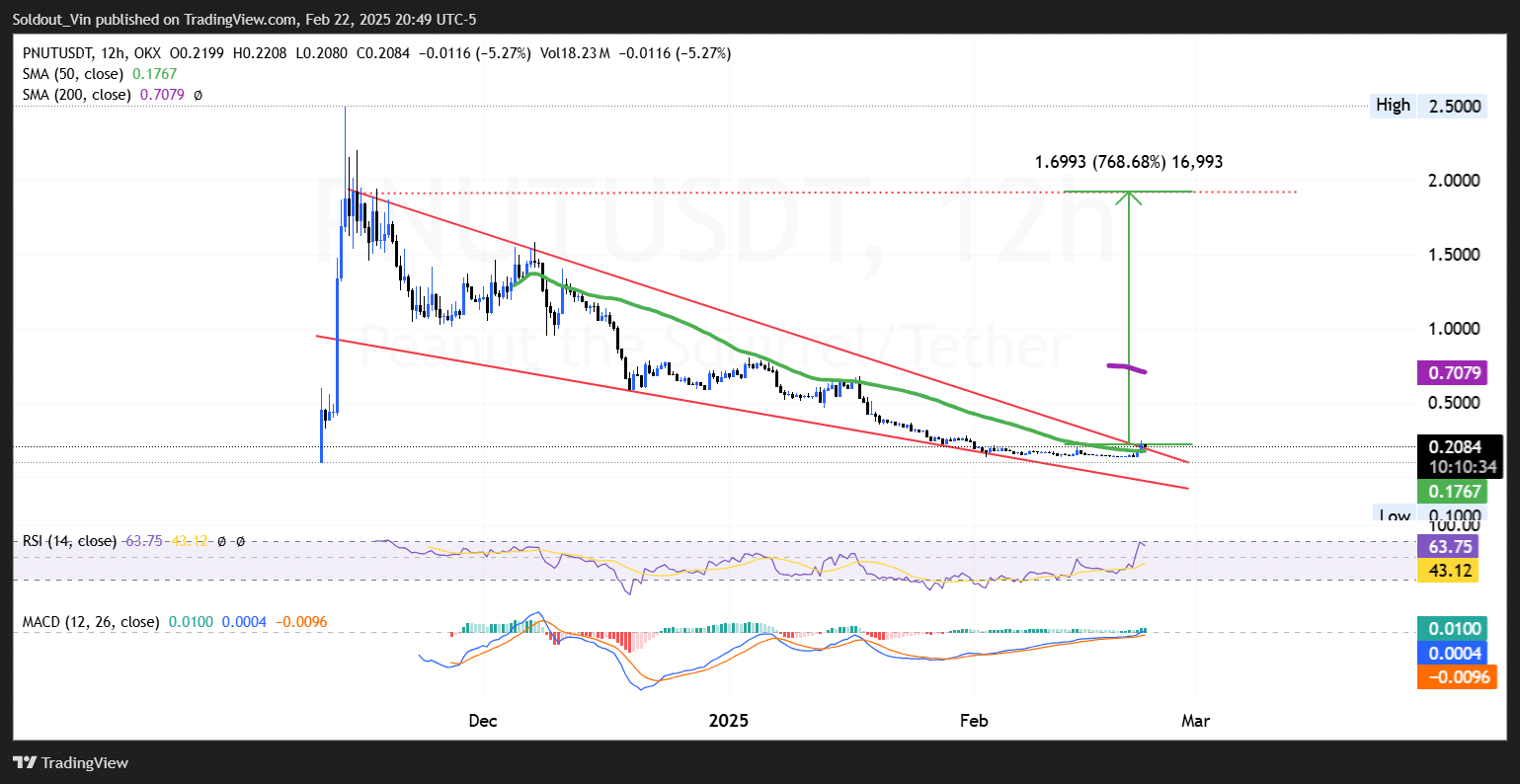1520x784 pixels.
Task: Click the purple 63.75 RSI value tag
Action: (x=1448, y=546)
